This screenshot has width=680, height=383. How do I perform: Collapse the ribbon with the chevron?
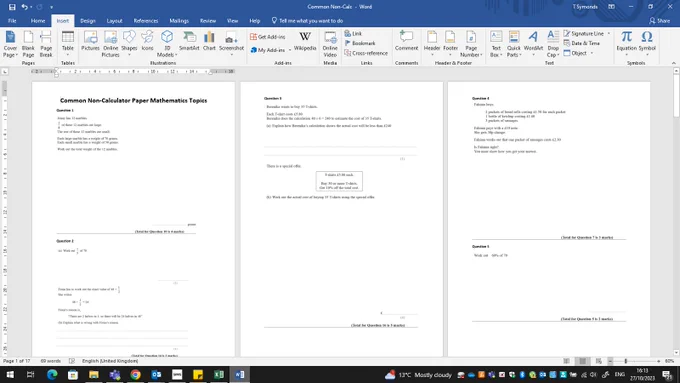pos(673,63)
